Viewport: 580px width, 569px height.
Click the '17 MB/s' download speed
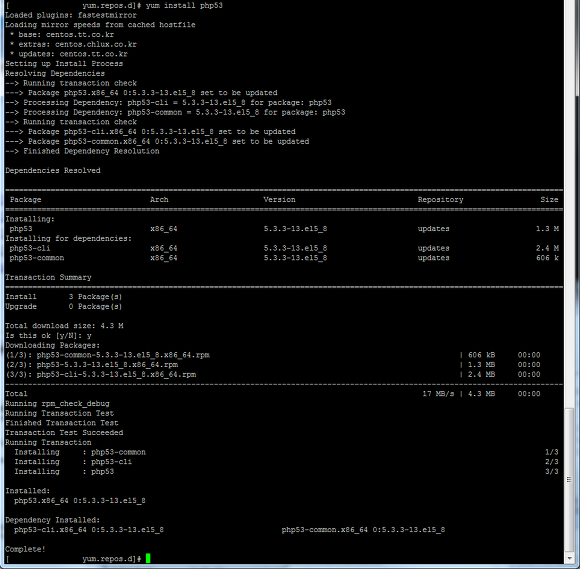(x=438, y=394)
